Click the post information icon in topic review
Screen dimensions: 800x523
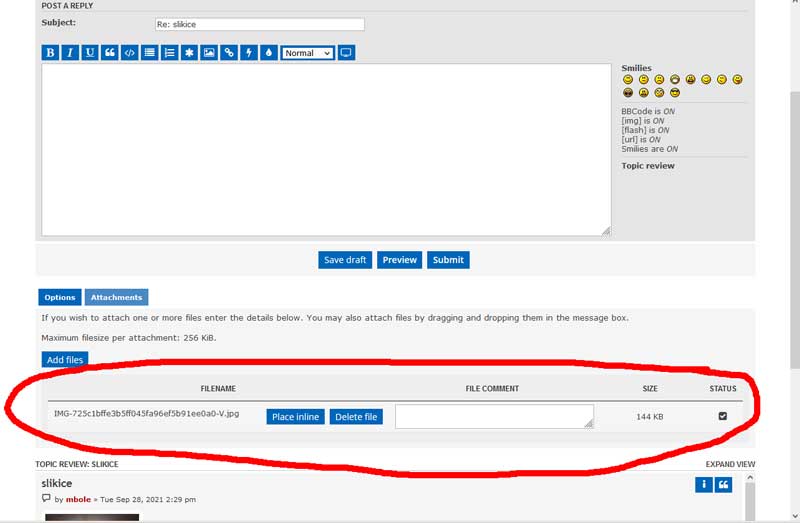point(704,485)
